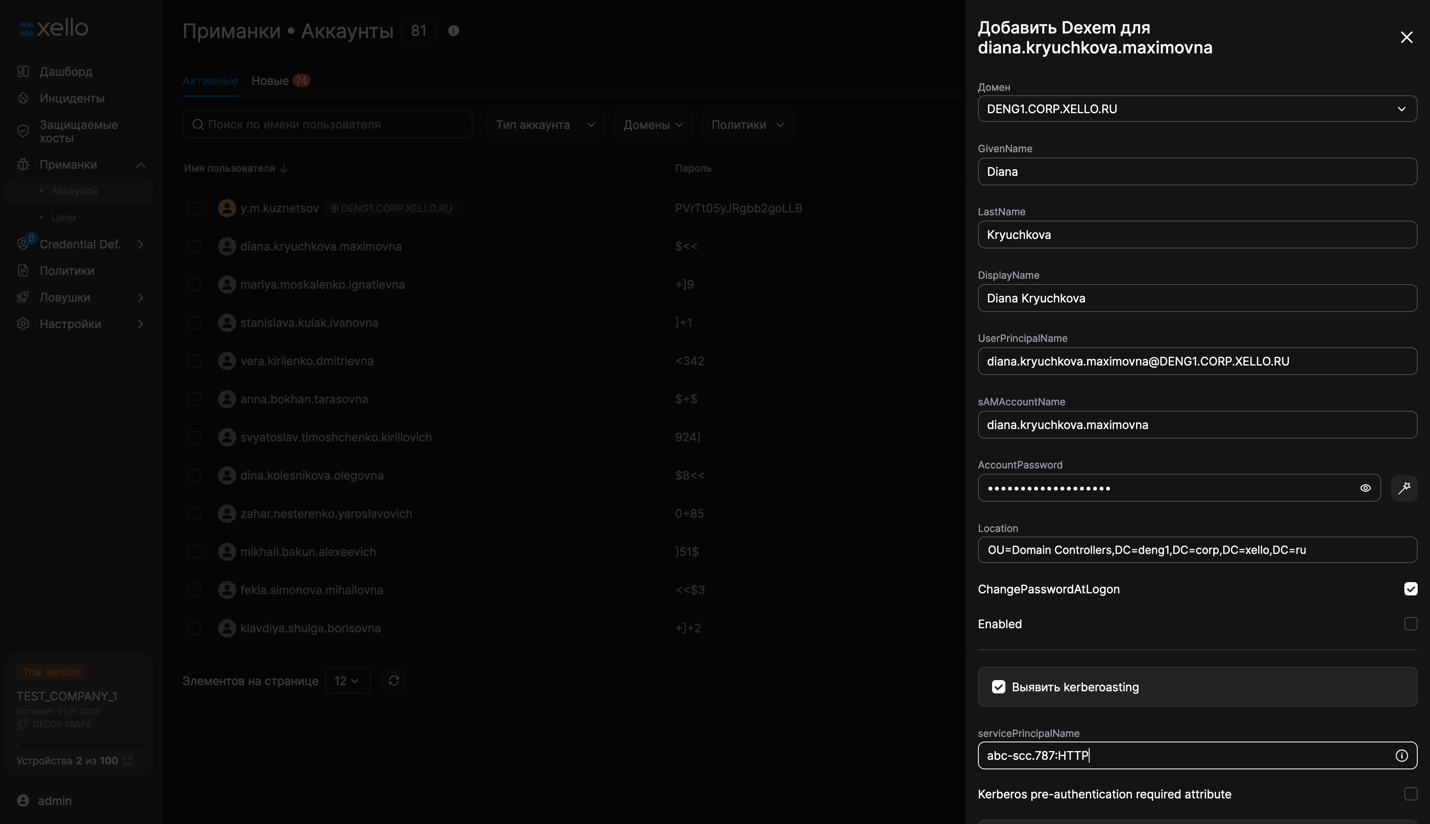Screen dimensions: 1430x824
Task: Click the GivenName input field
Action: (x=1196, y=172)
